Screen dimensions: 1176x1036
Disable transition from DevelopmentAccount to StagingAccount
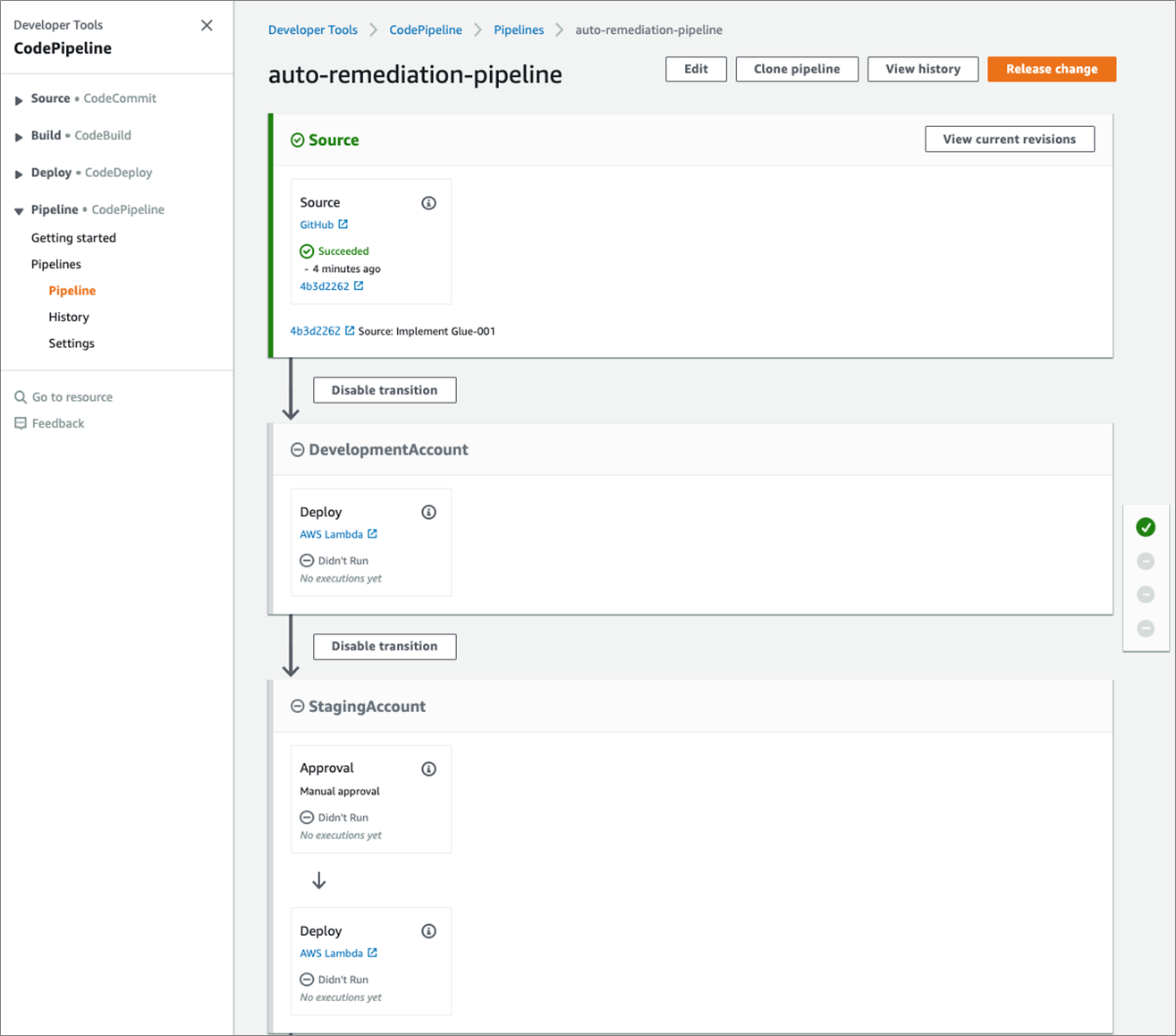pos(385,646)
